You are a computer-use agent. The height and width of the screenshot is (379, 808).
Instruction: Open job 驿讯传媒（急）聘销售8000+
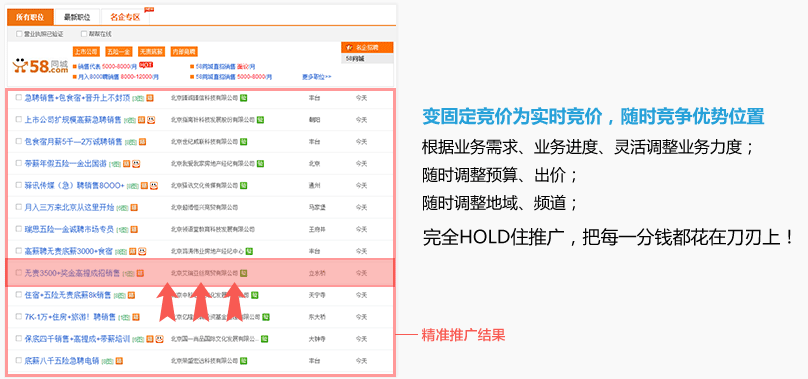click(x=74, y=185)
